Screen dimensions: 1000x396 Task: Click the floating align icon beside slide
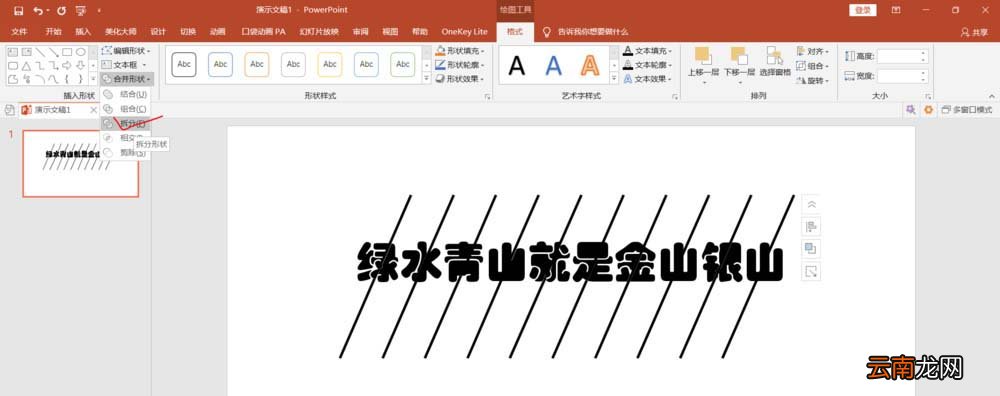pyautogui.click(x=811, y=226)
